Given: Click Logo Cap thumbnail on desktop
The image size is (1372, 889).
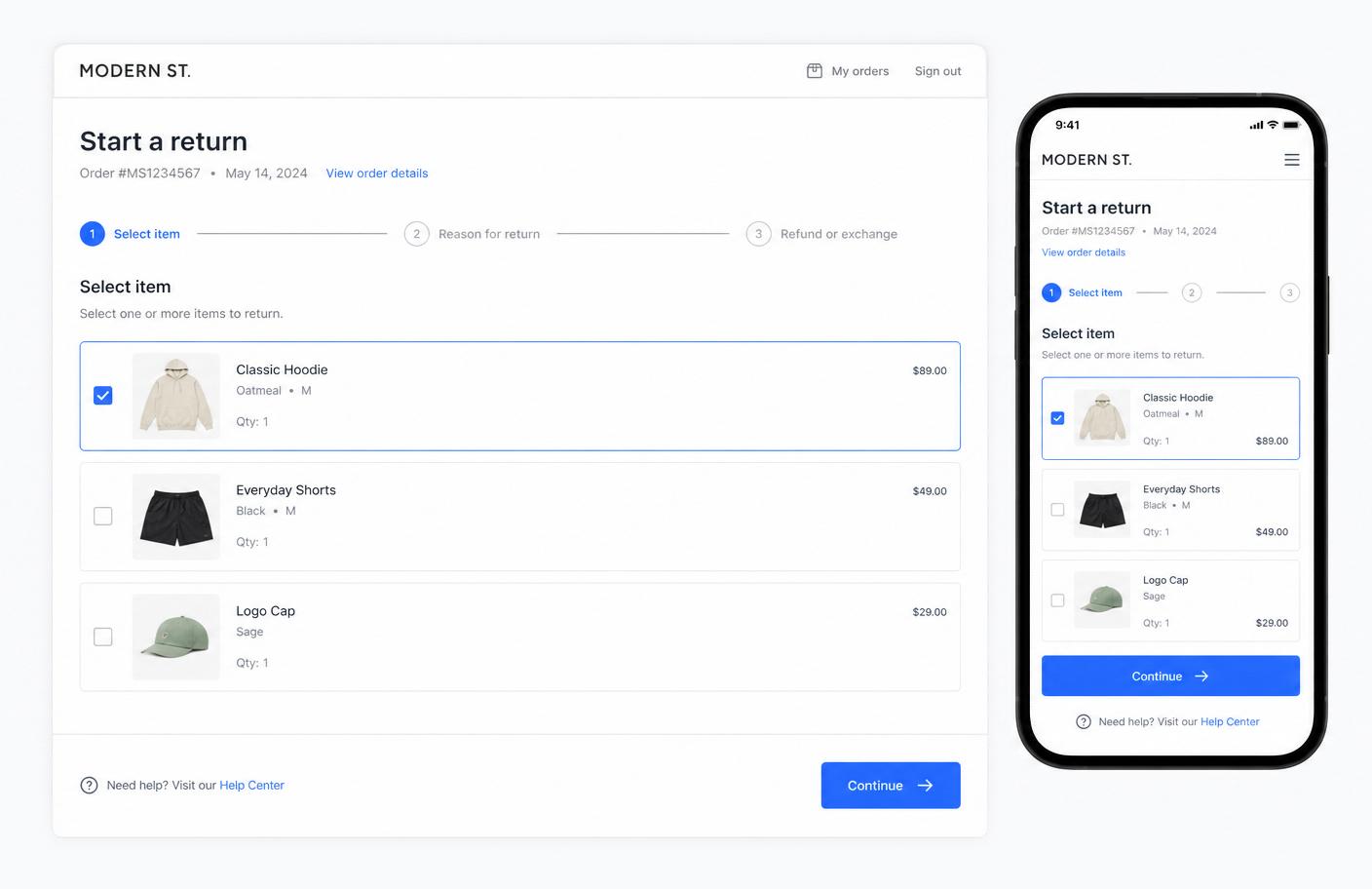Looking at the screenshot, I should tap(176, 637).
